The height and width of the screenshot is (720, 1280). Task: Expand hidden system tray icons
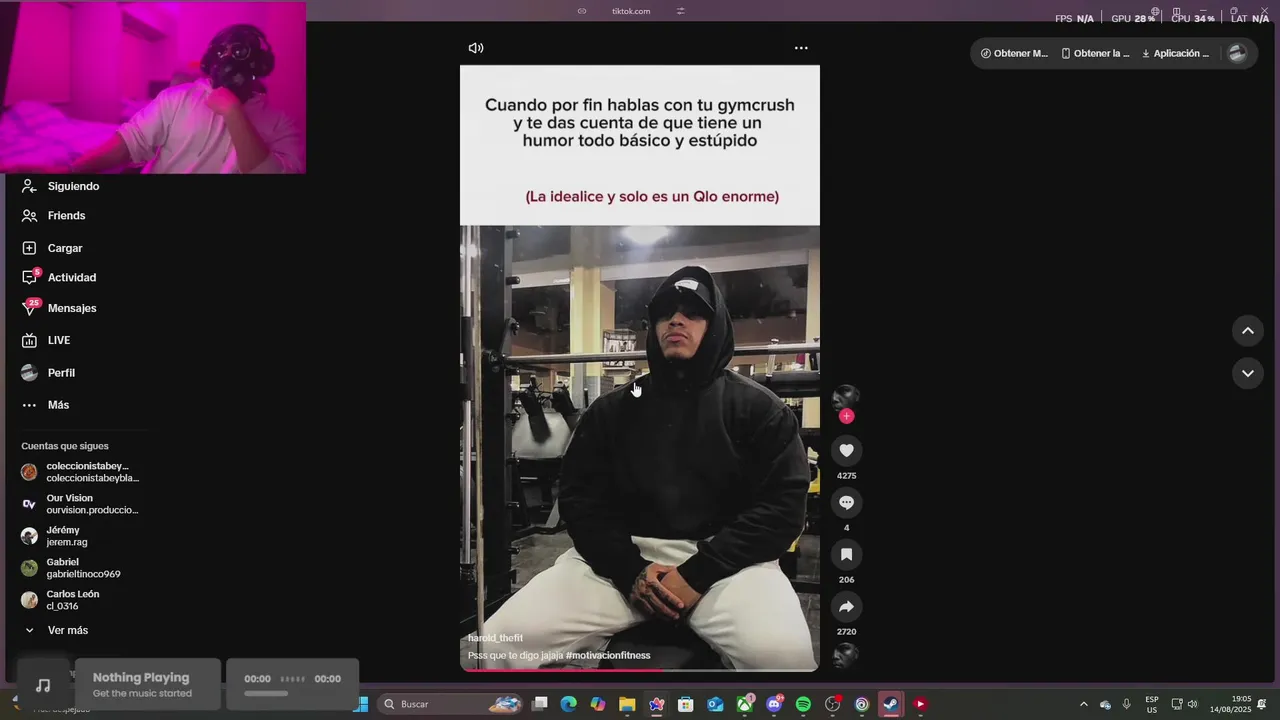click(x=1084, y=704)
